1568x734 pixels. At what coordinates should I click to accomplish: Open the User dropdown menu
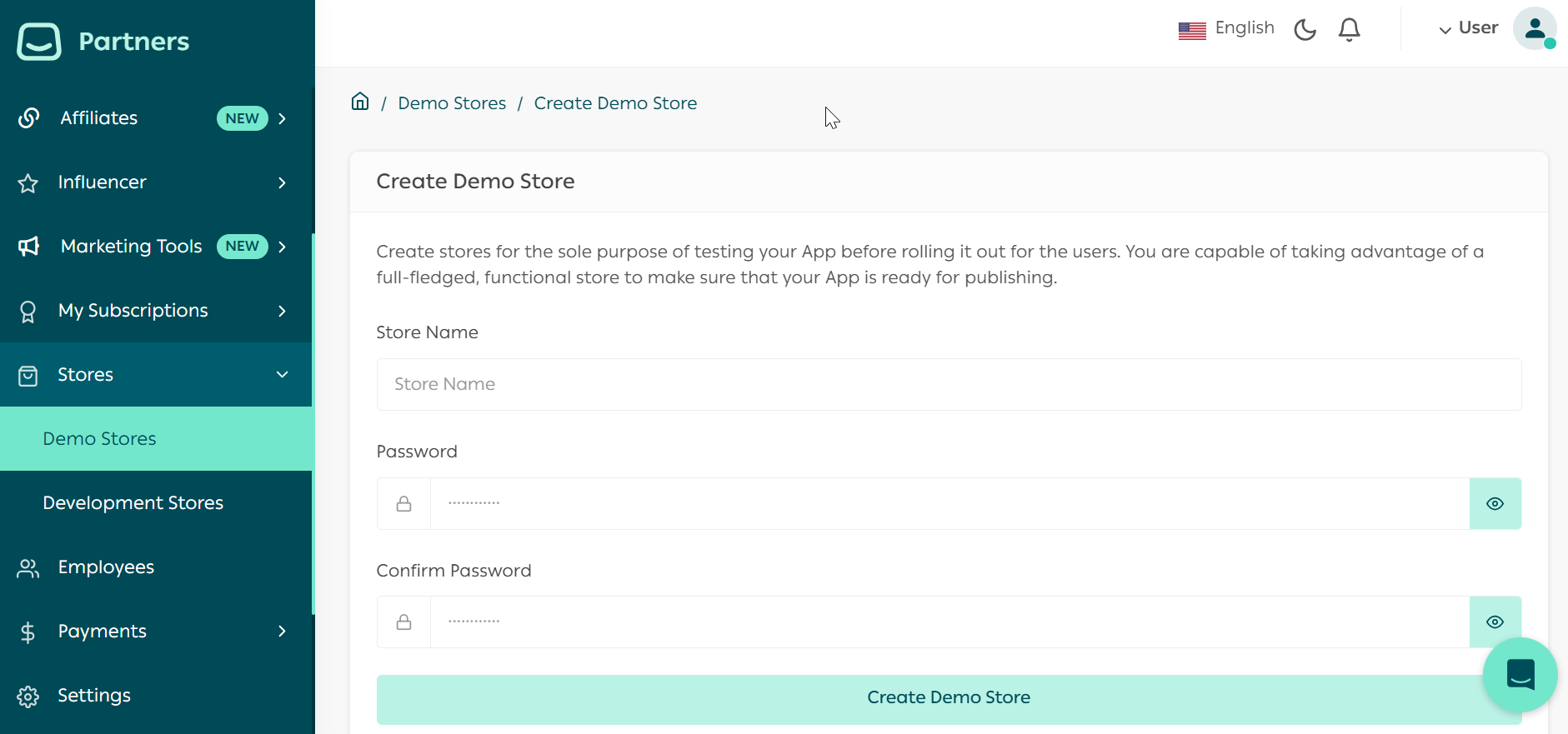coord(1469,28)
